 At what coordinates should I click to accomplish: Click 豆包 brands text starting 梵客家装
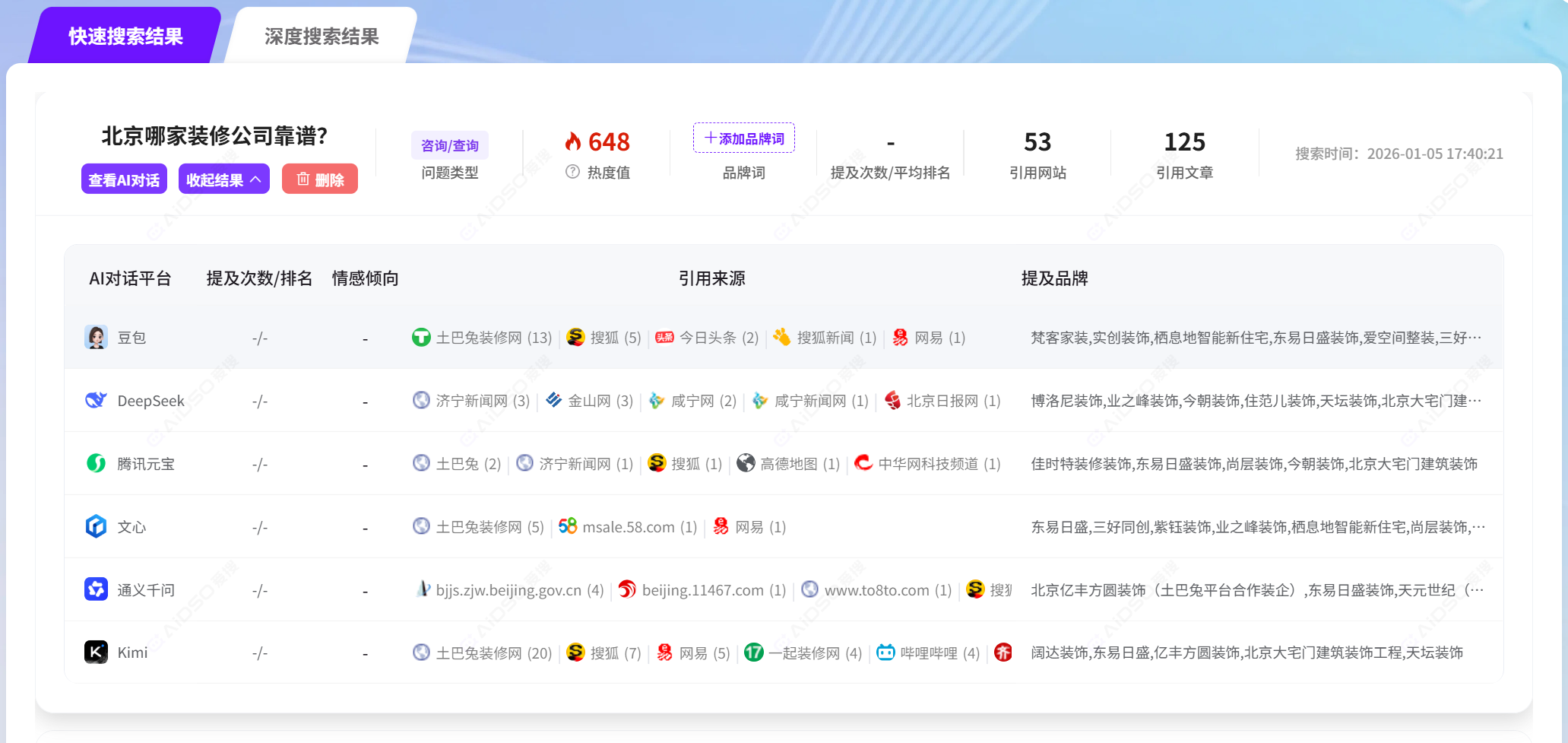coord(1256,338)
